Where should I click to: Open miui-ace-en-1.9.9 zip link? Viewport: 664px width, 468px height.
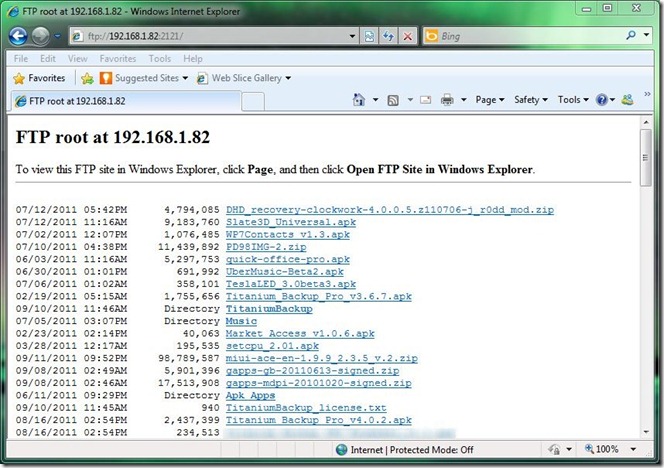pos(321,358)
